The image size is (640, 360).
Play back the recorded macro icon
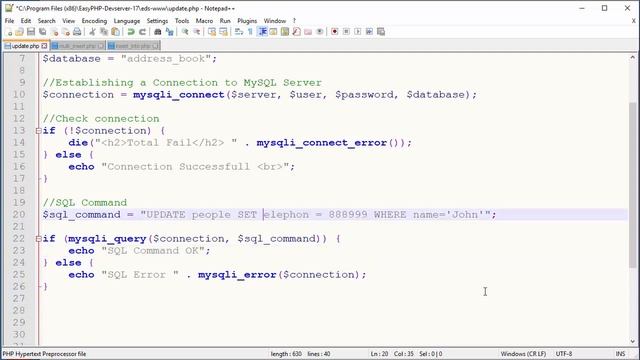coord(358,32)
